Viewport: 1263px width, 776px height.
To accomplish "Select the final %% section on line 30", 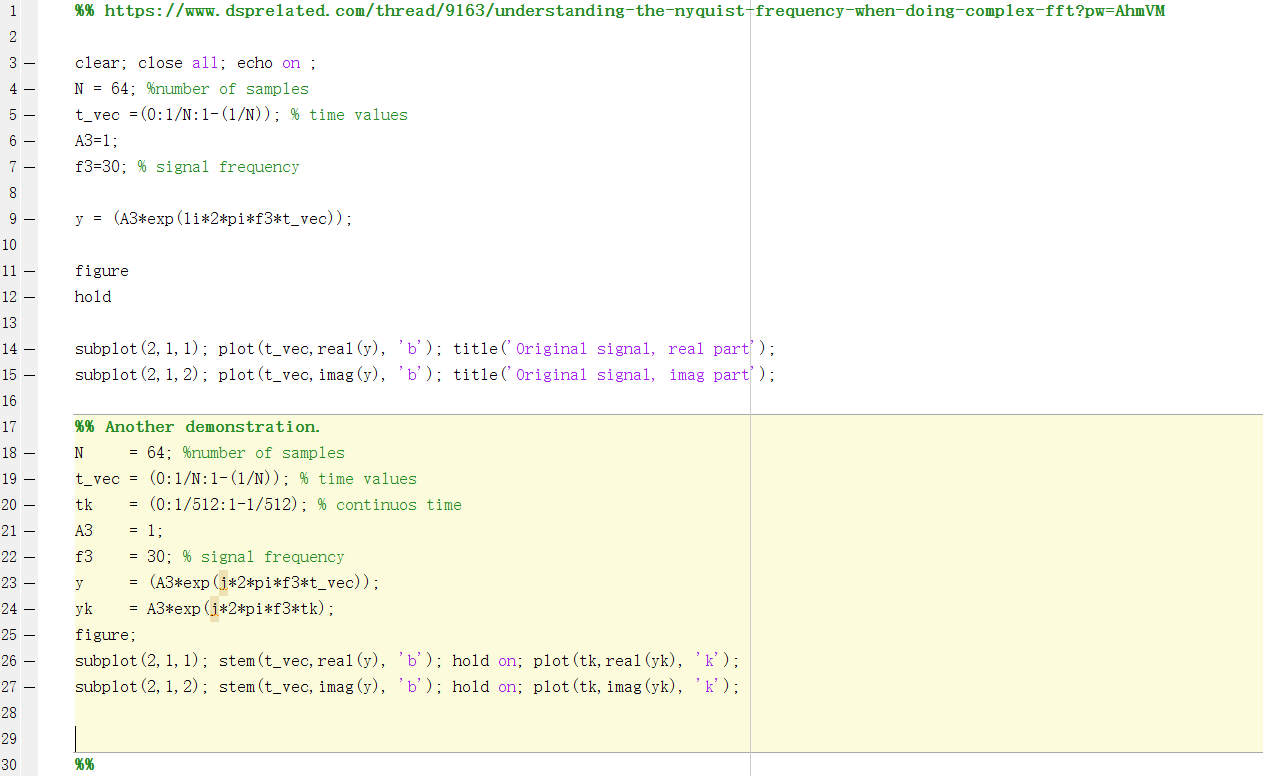I will click(x=82, y=764).
